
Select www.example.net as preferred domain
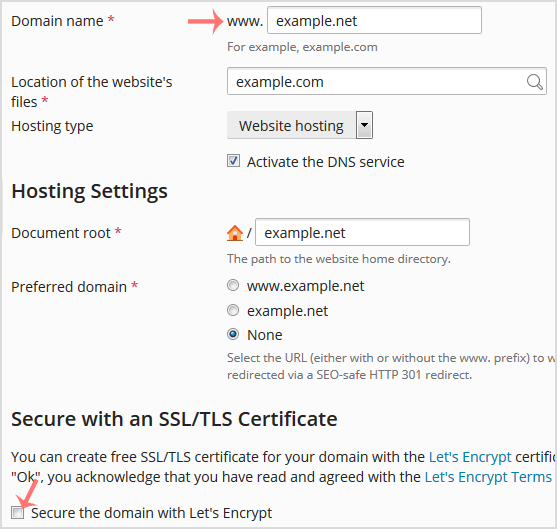click(233, 285)
